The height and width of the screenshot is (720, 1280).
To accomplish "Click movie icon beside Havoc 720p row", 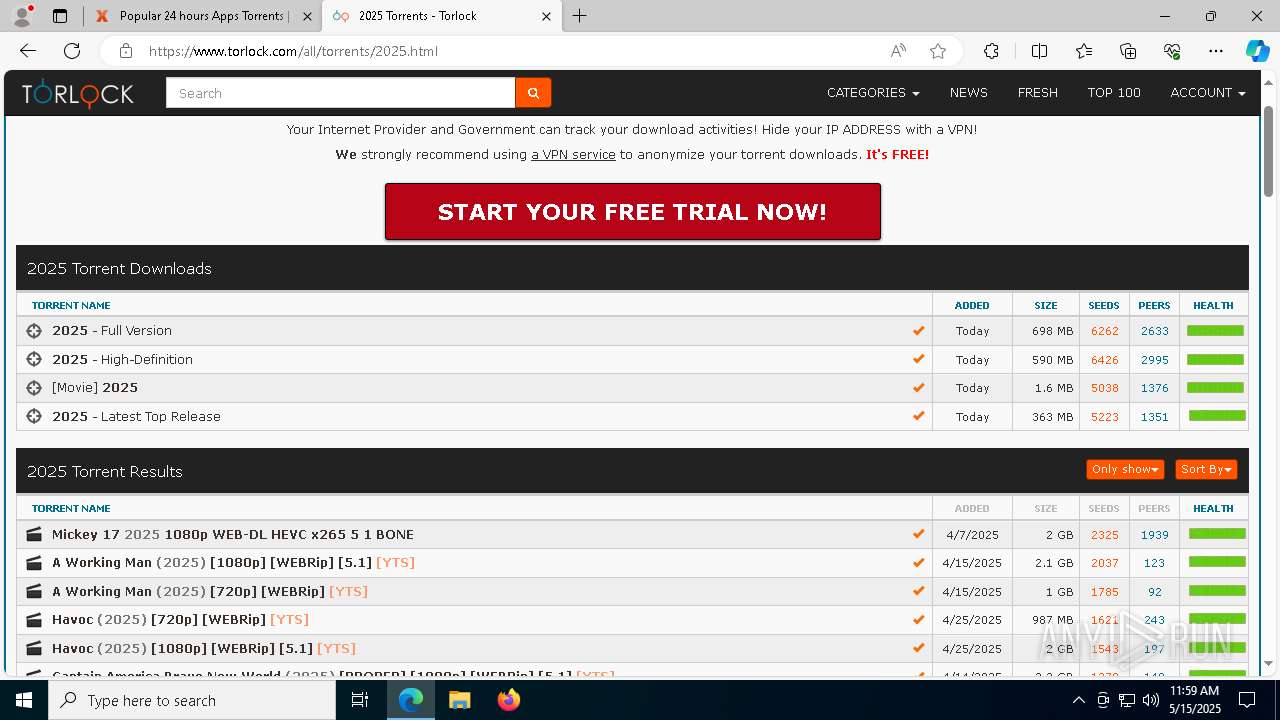I will coord(34,620).
